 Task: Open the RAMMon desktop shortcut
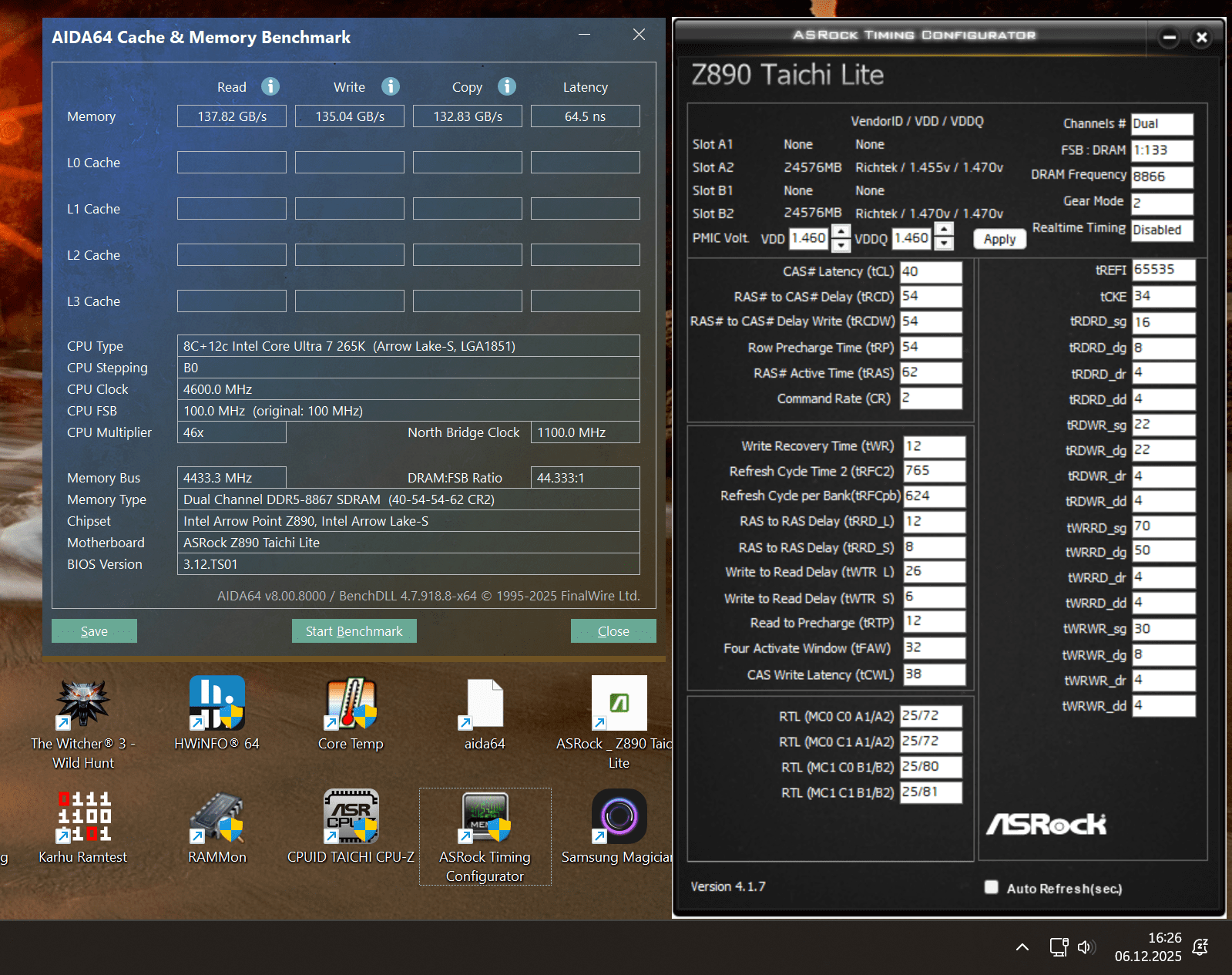[x=217, y=827]
